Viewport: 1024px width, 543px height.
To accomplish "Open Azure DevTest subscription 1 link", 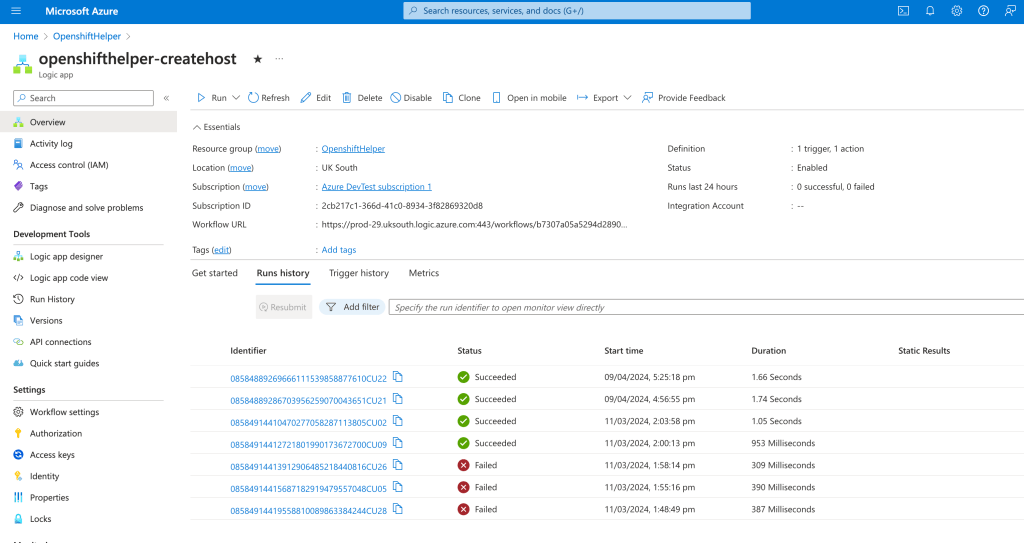I will point(376,187).
